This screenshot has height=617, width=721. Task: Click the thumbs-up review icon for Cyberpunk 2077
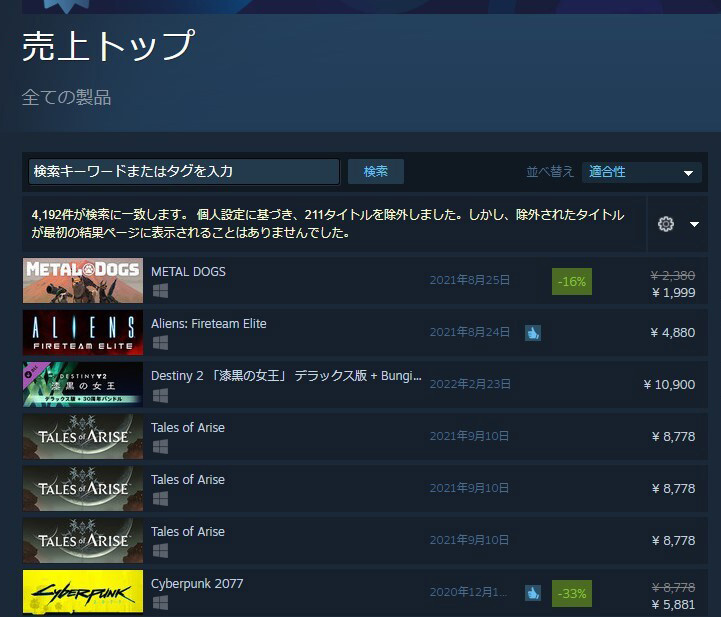533,593
